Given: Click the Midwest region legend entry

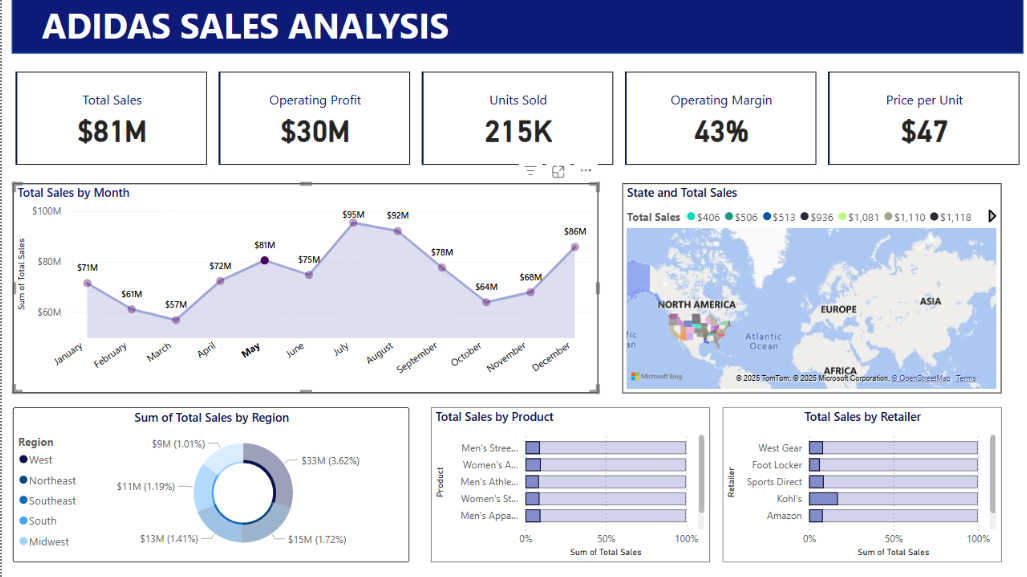Looking at the screenshot, I should pos(44,542).
